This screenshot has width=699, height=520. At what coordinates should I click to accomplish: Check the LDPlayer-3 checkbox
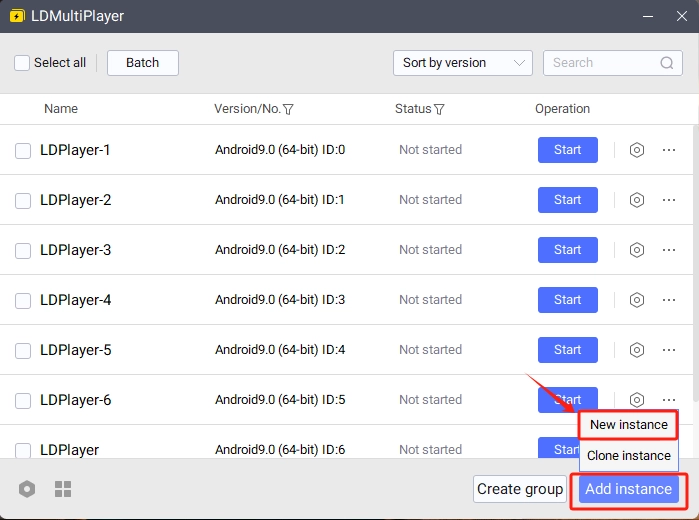pyautogui.click(x=23, y=251)
